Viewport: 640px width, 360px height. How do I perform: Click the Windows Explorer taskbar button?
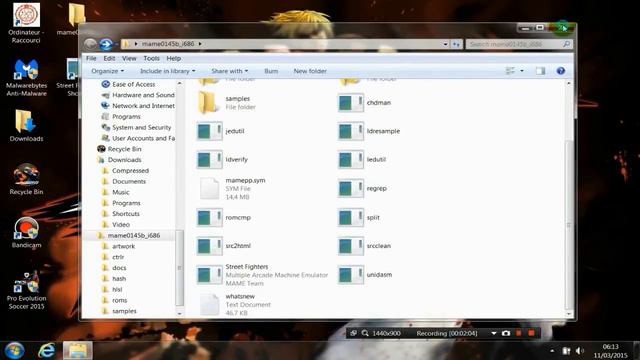78,351
